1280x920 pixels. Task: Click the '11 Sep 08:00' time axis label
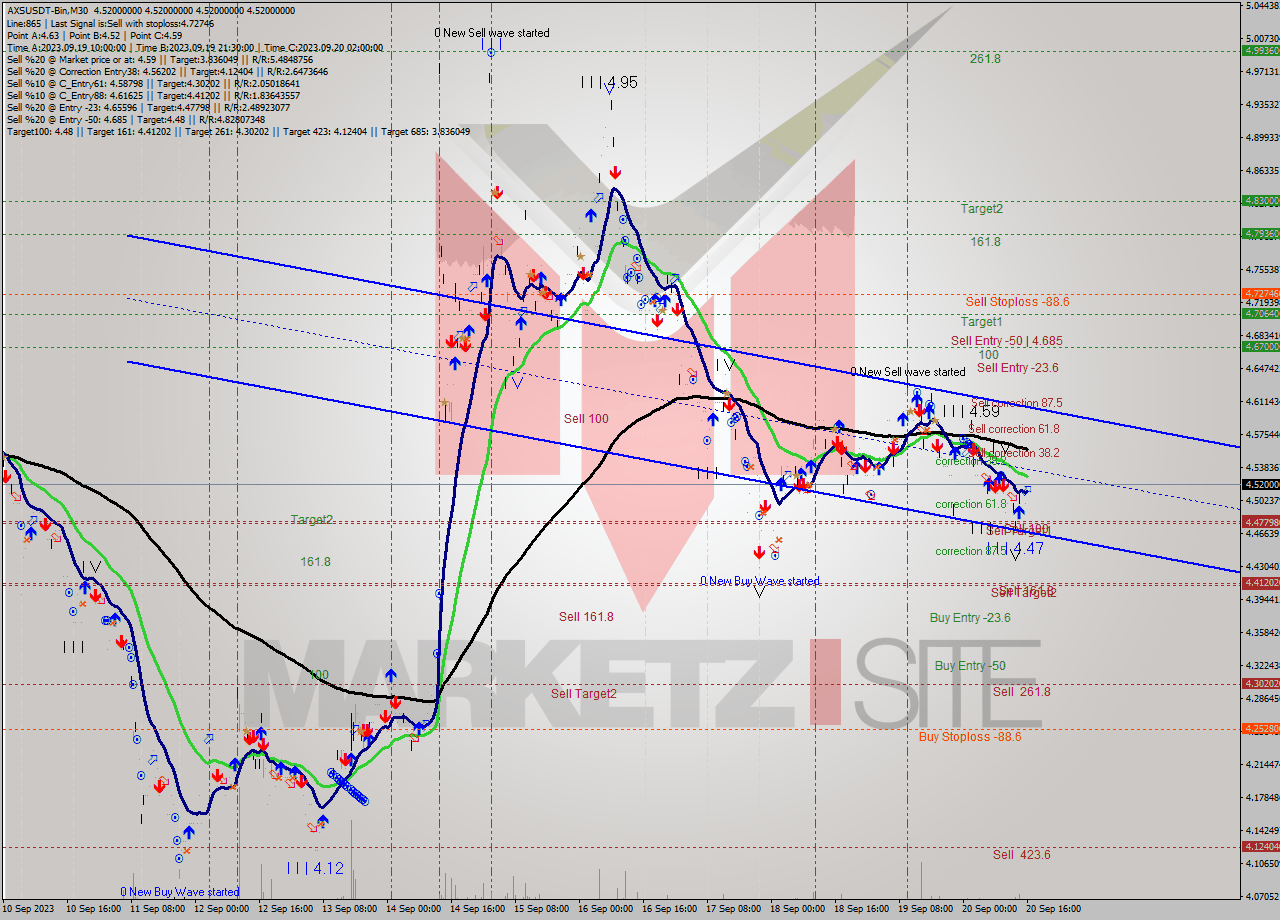(x=158, y=910)
